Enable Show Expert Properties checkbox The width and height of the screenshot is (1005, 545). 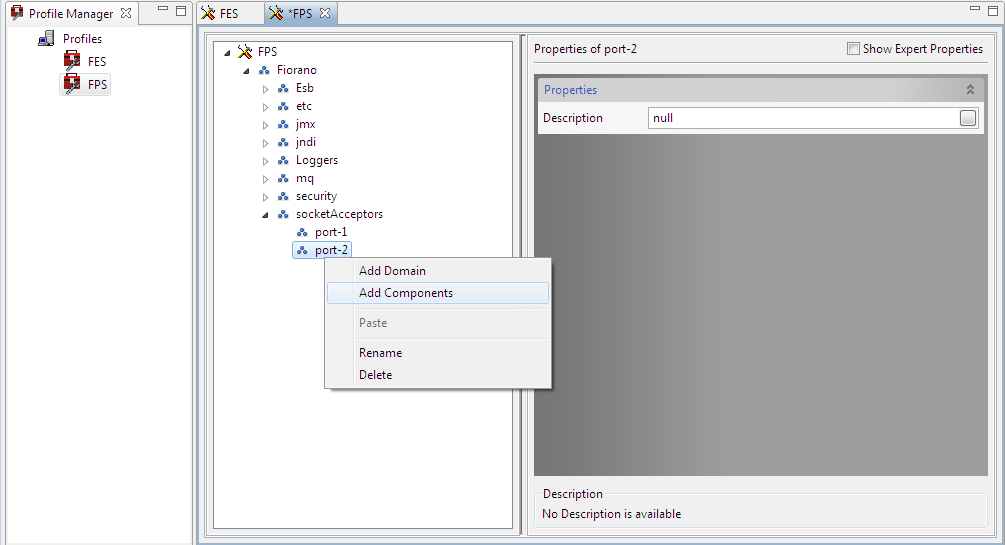tap(853, 49)
